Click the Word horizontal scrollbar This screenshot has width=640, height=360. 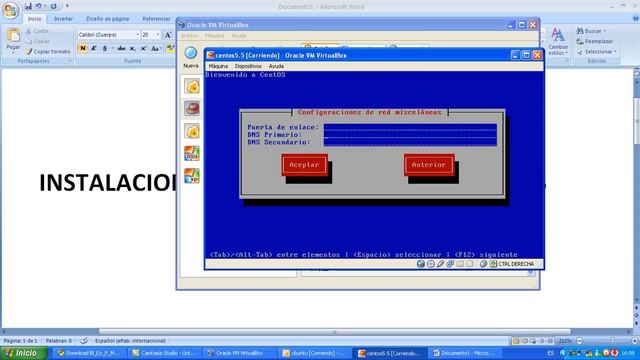point(334,332)
